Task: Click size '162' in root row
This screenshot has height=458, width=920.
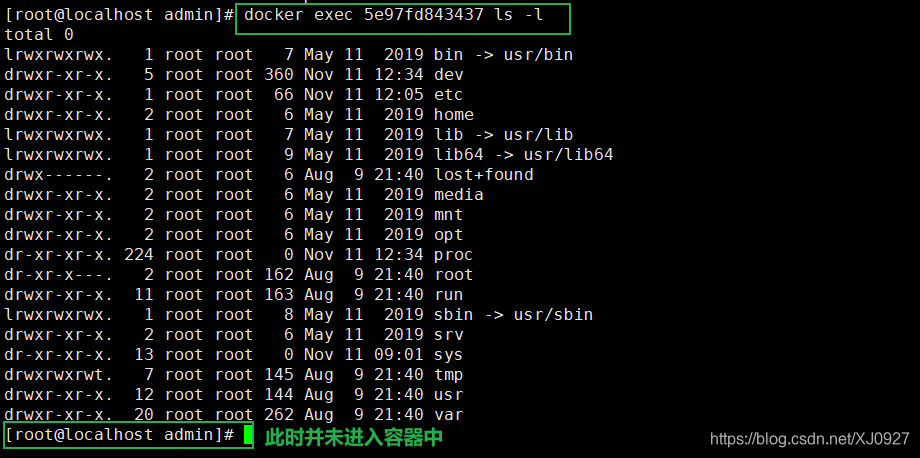Action: coord(279,275)
